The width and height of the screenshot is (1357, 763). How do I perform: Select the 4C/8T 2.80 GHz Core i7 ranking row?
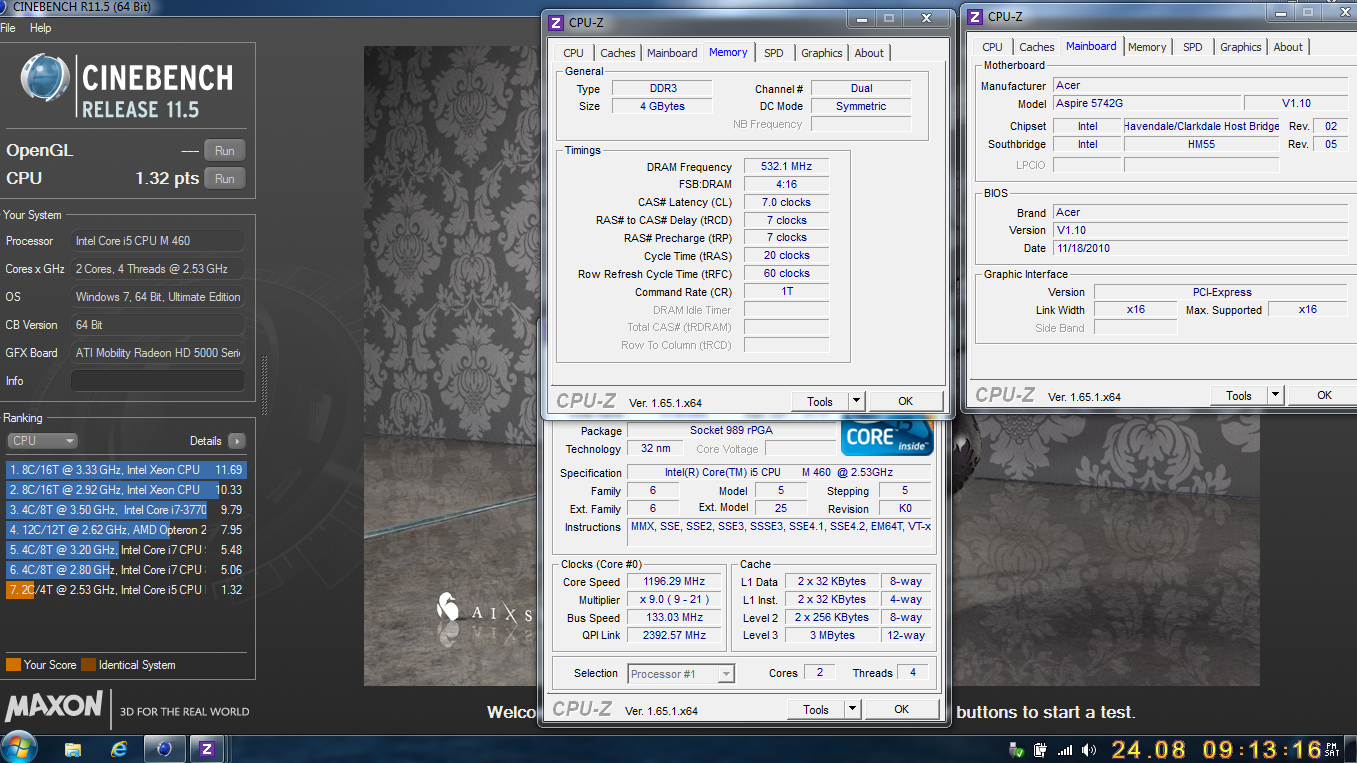click(x=125, y=570)
